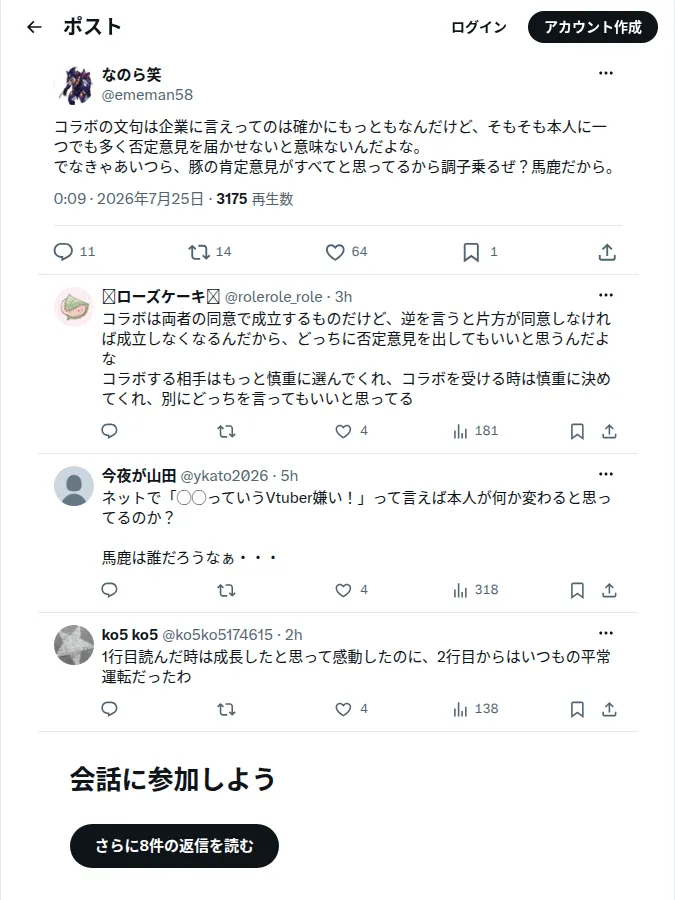The width and height of the screenshot is (675, 900).
Task: Share the 今夜が山田 reply
Action: click(x=610, y=590)
